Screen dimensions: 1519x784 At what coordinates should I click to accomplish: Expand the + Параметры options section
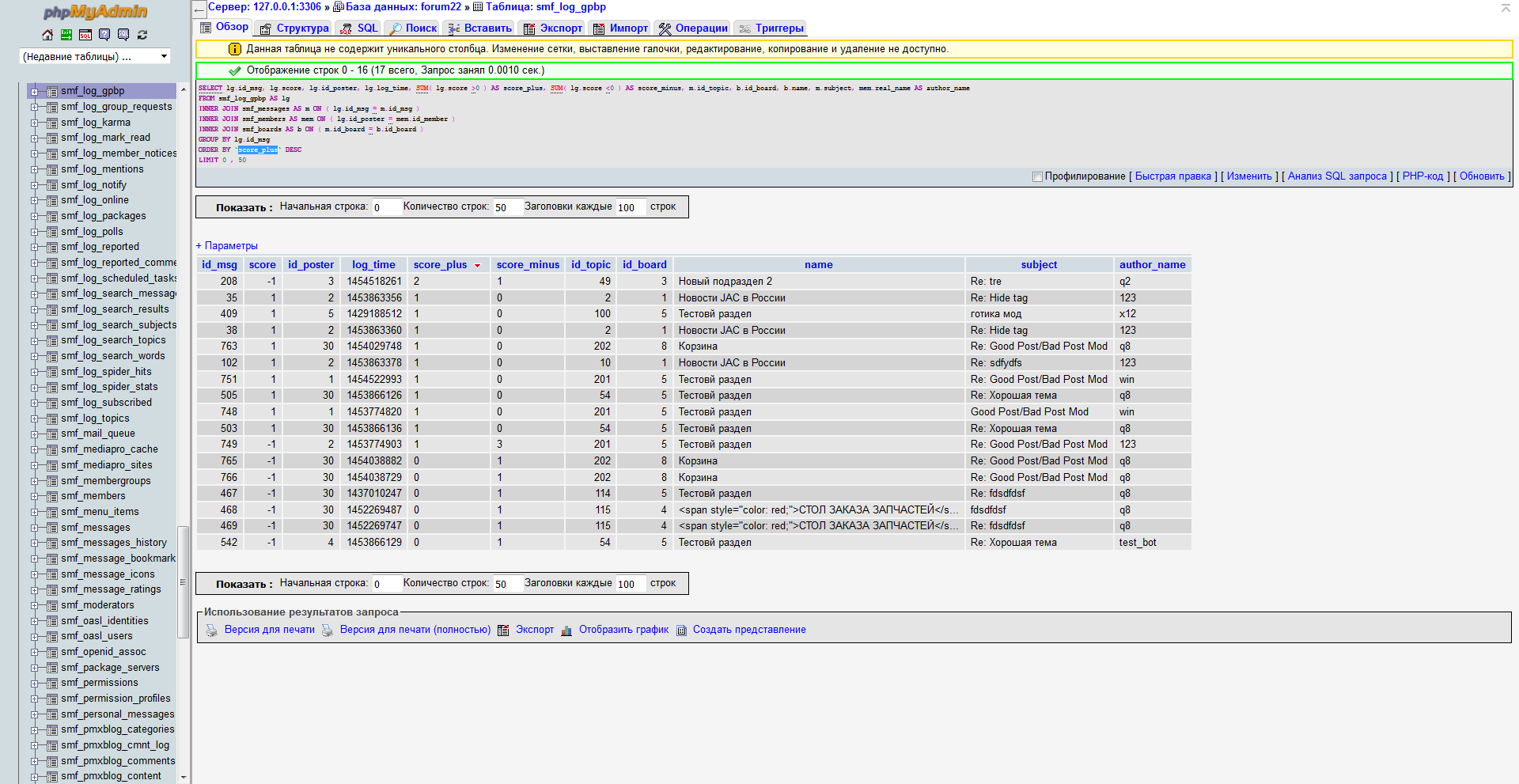227,246
